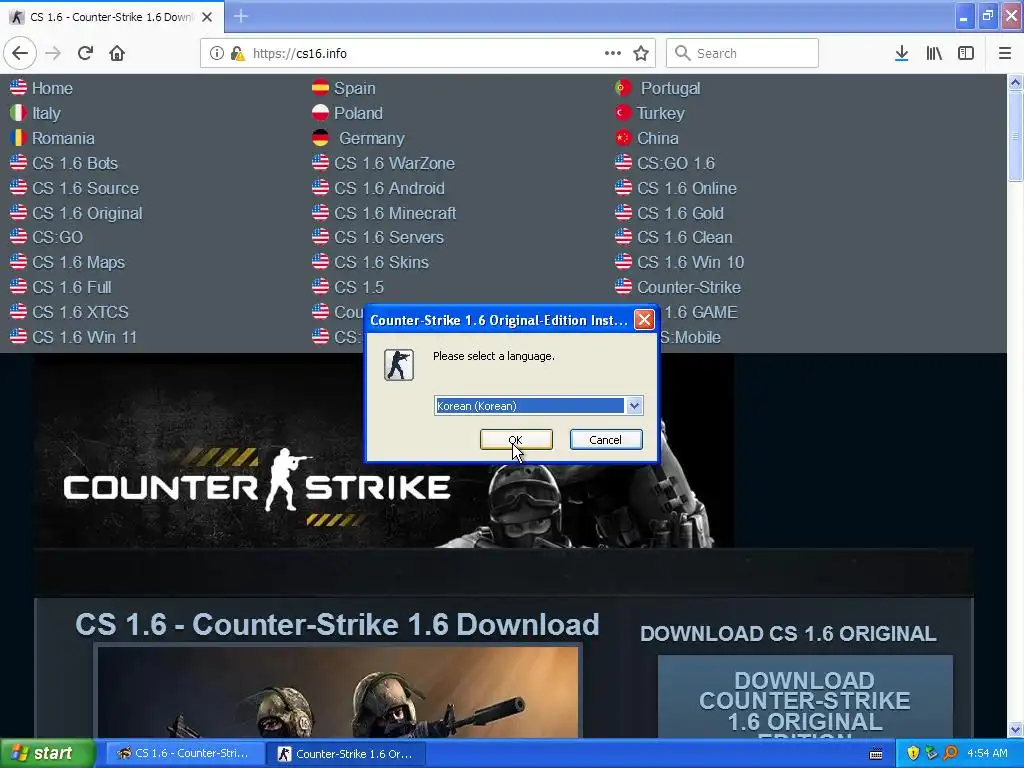Image resolution: width=1024 pixels, height=768 pixels.
Task: Open the browser home page icon
Action: pyautogui.click(x=117, y=54)
